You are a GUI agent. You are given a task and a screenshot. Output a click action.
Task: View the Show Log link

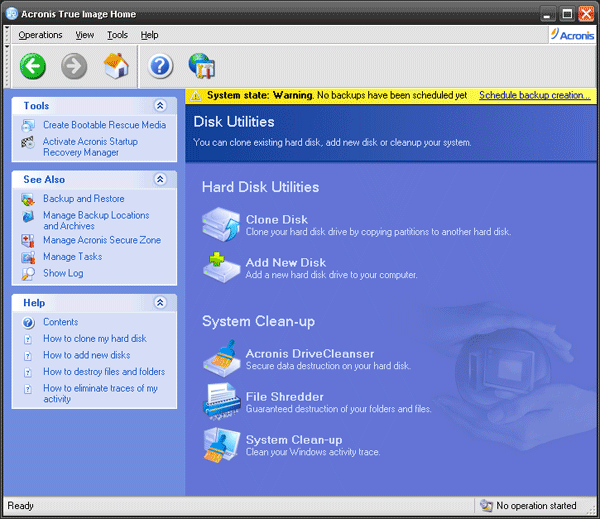(63, 273)
